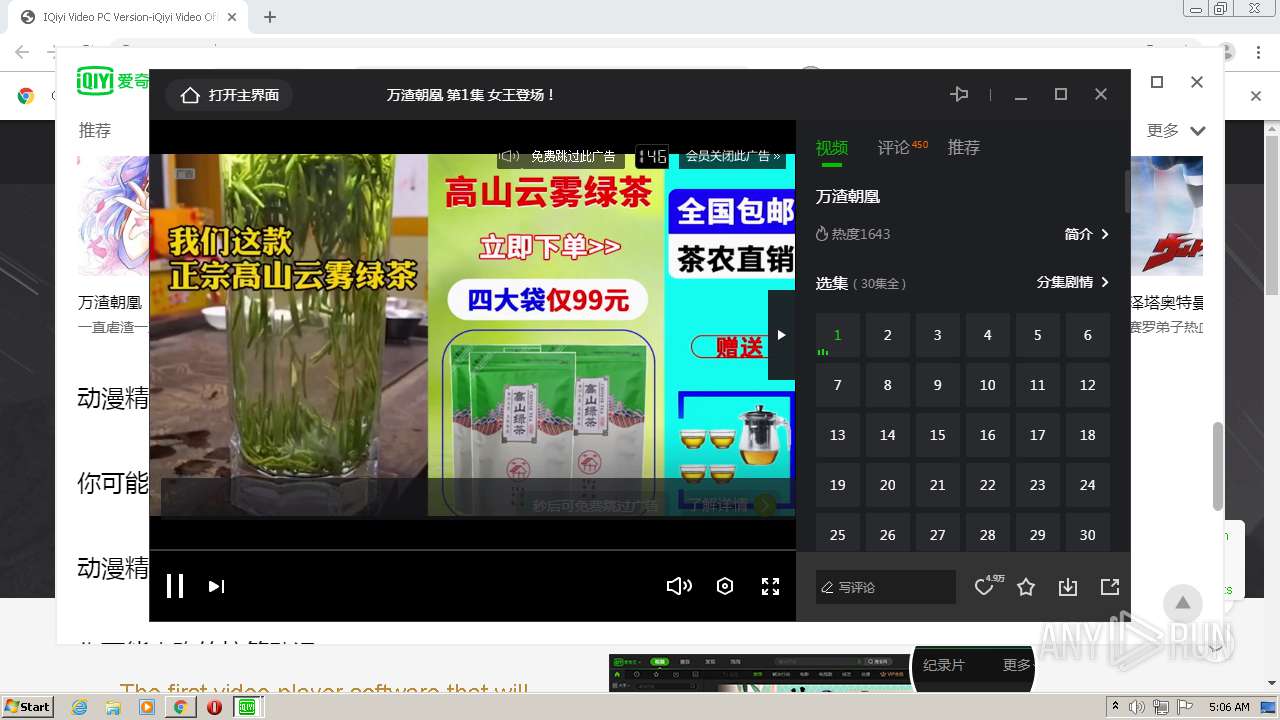Select episode 27

[938, 533]
